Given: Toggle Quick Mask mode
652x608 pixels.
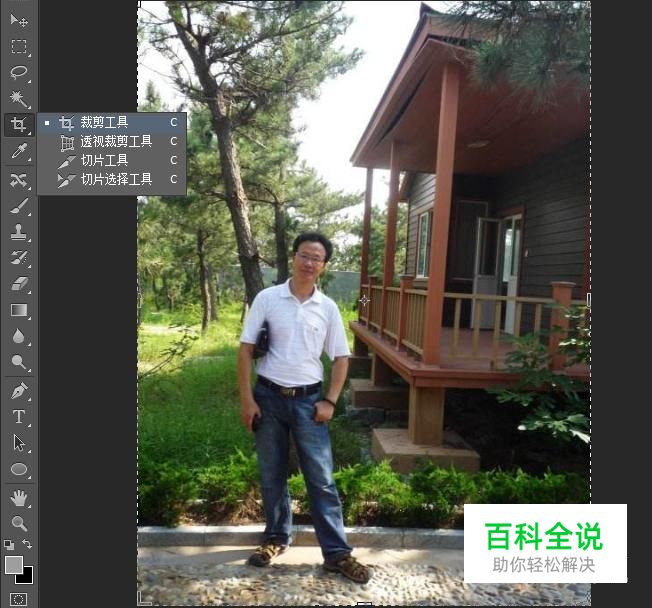Looking at the screenshot, I should [18, 599].
